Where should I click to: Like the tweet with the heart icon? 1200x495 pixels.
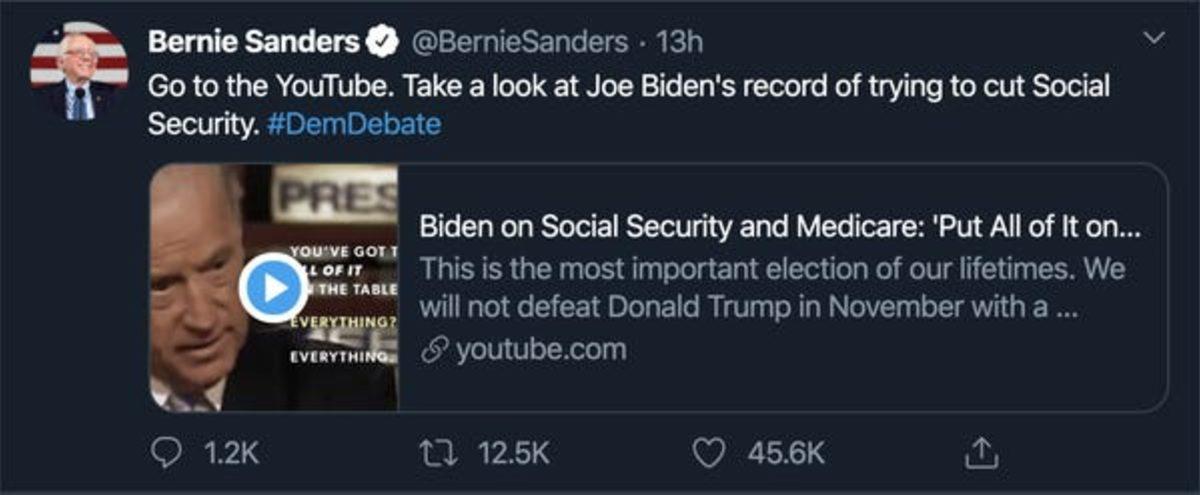coord(709,453)
